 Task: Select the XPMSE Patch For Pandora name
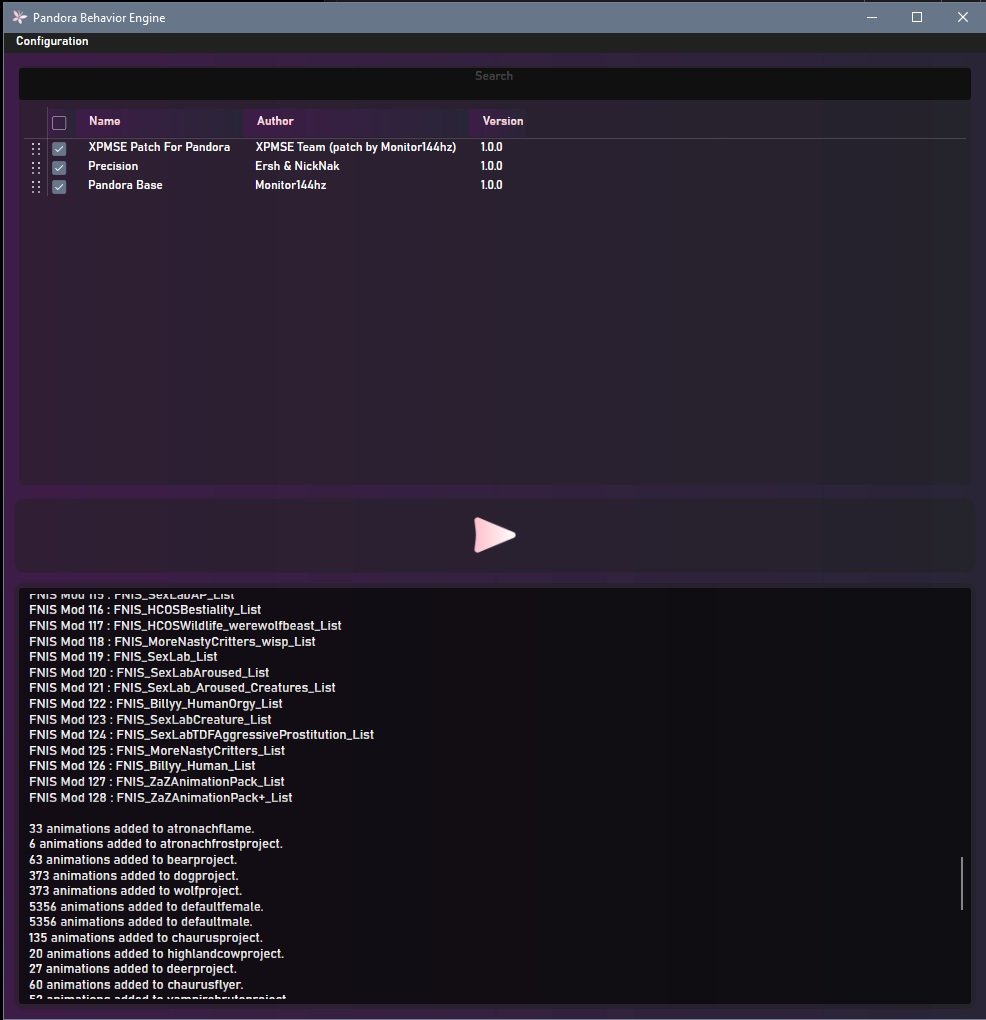click(x=159, y=147)
